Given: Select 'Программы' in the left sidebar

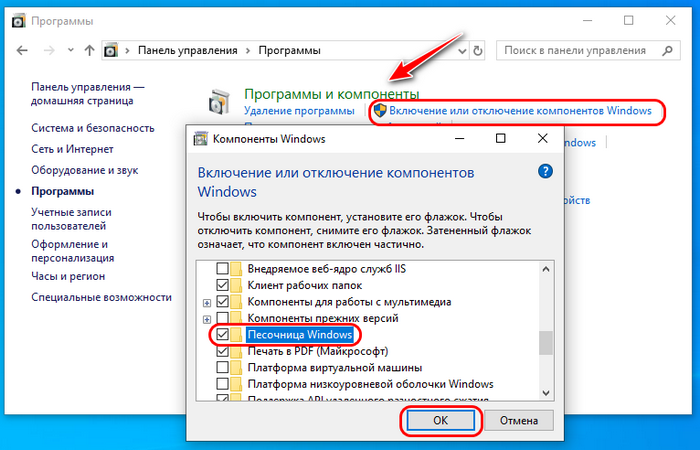Looking at the screenshot, I should [x=62, y=191].
